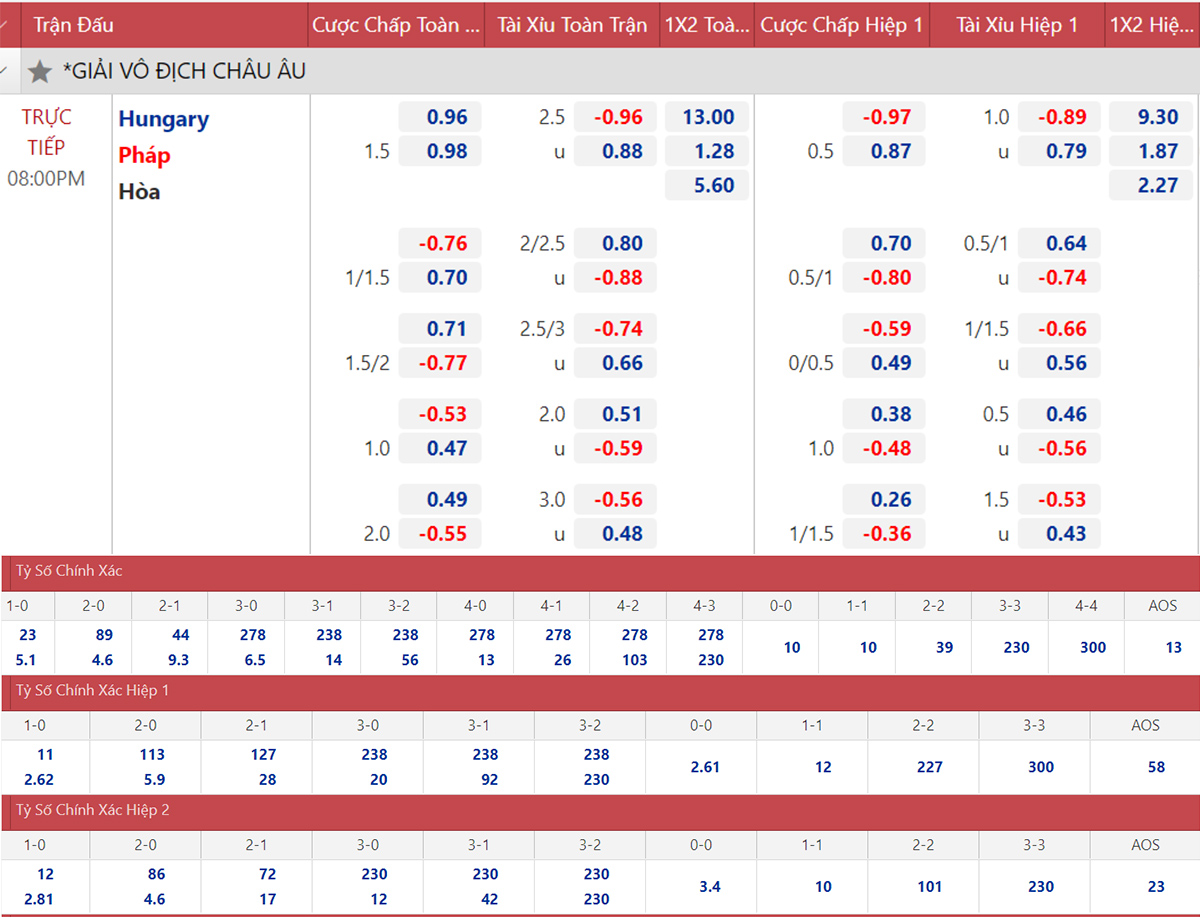Select the Cược Chấp Hiệp 1 column header

841,25
